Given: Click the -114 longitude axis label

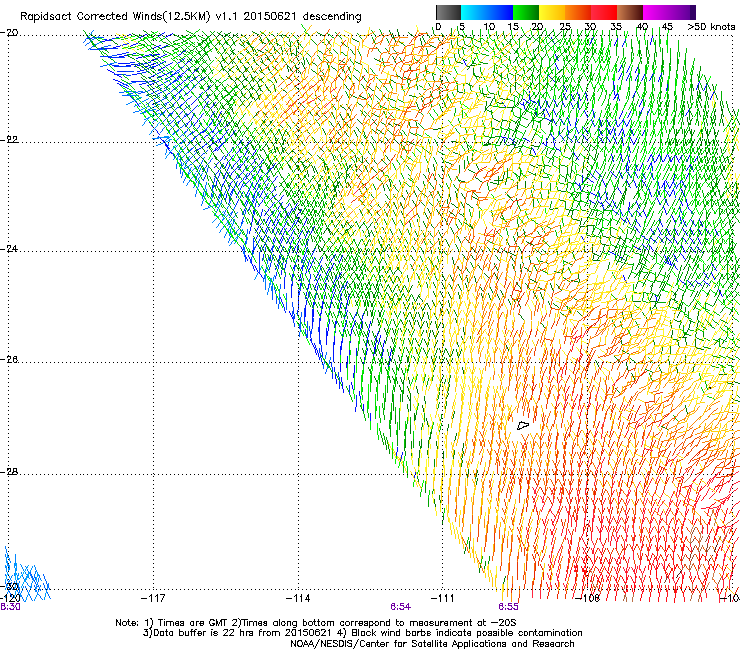Looking at the screenshot, I should tap(298, 599).
